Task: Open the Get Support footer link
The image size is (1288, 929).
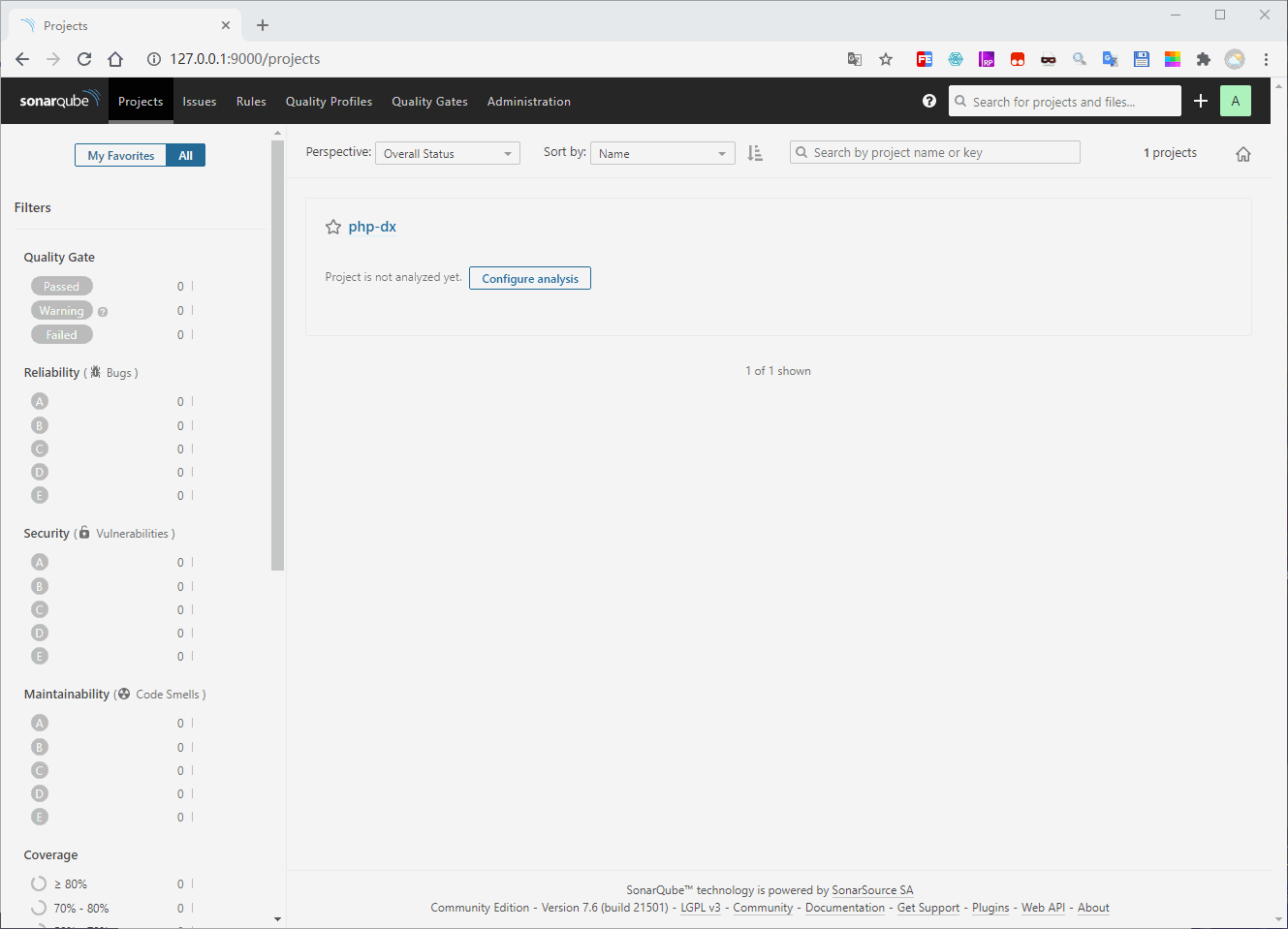Action: [928, 908]
